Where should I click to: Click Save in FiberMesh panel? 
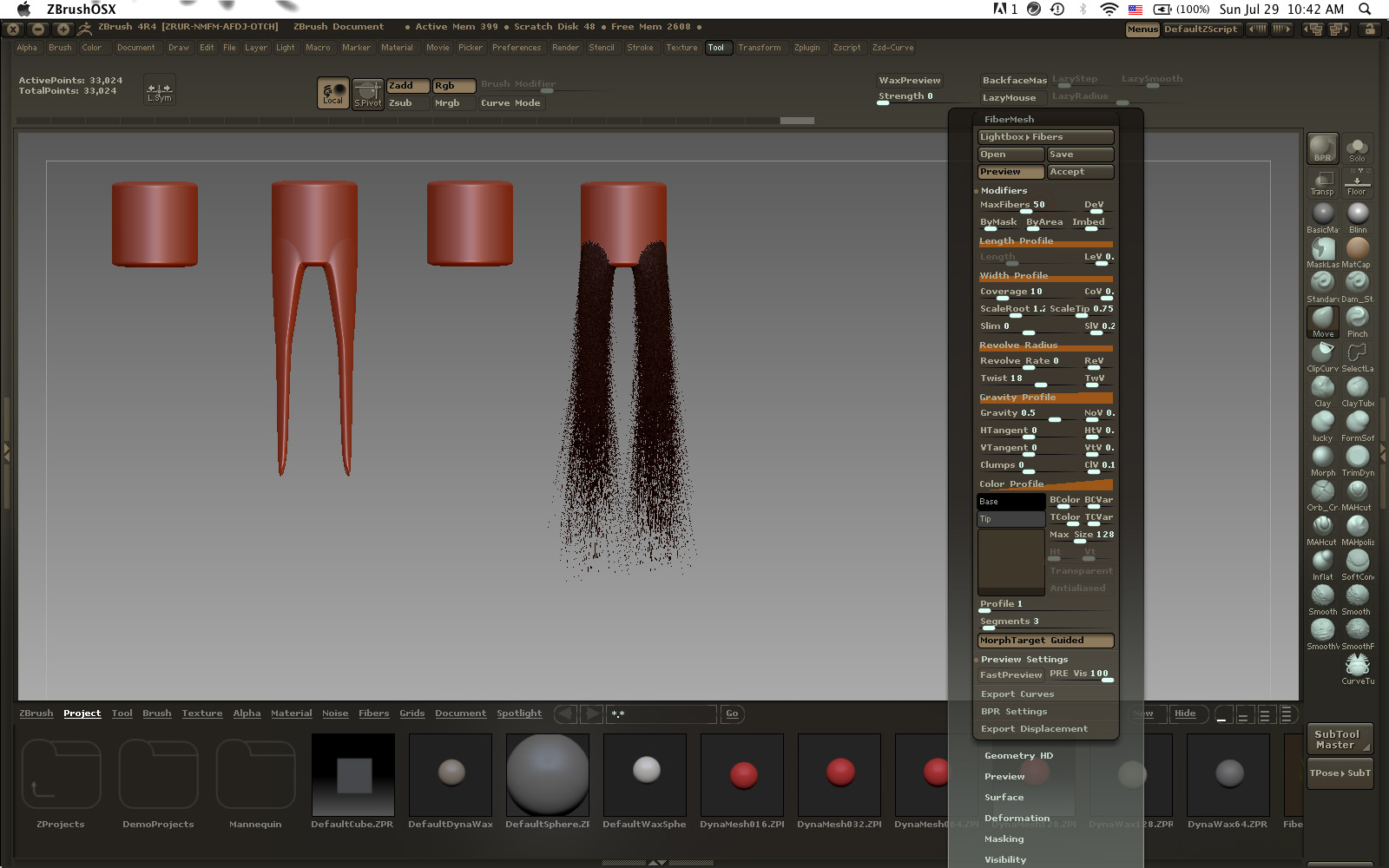(x=1080, y=155)
